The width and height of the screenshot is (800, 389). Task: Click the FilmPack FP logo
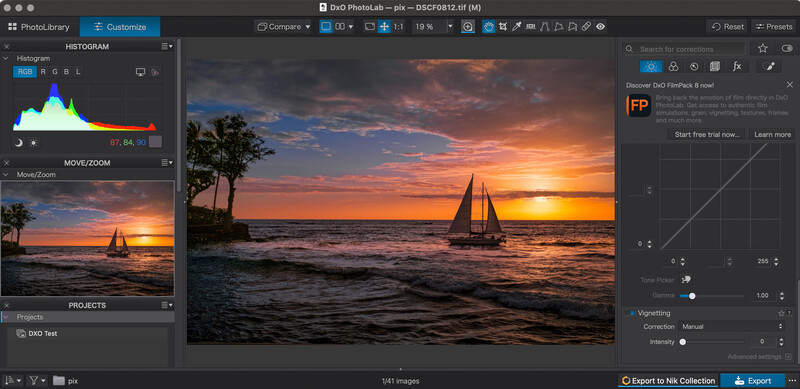click(639, 106)
